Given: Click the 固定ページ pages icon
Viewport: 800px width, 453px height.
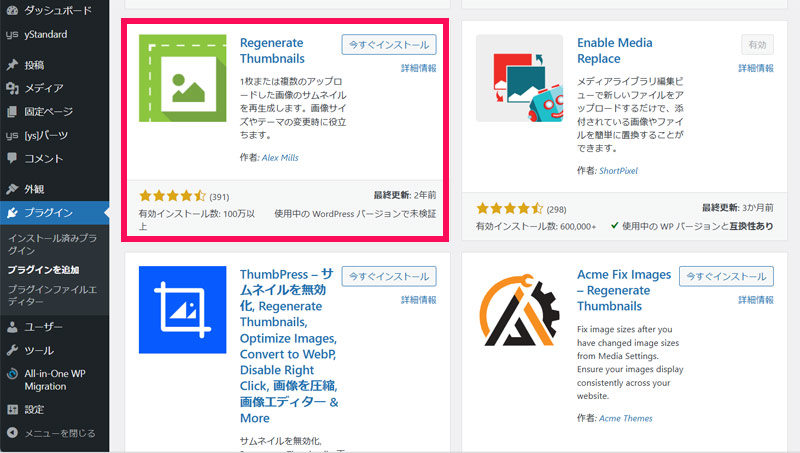Looking at the screenshot, I should tap(12, 112).
